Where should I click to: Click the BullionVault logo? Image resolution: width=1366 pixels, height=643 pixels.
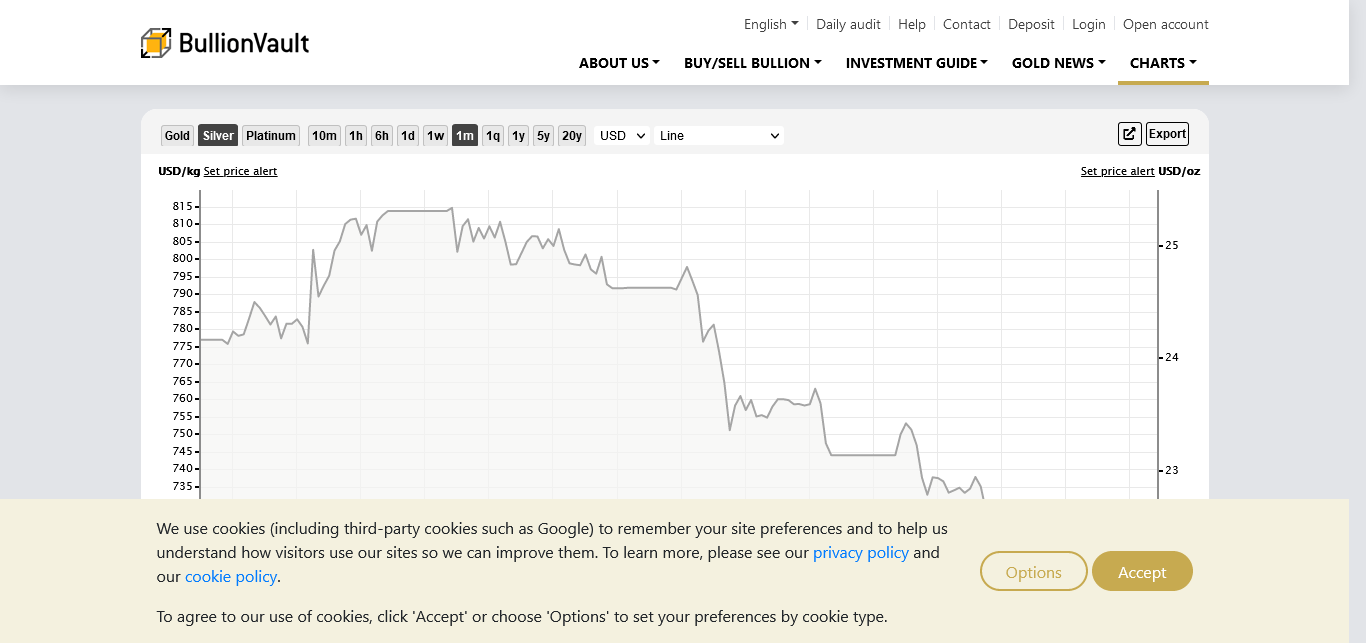[225, 43]
